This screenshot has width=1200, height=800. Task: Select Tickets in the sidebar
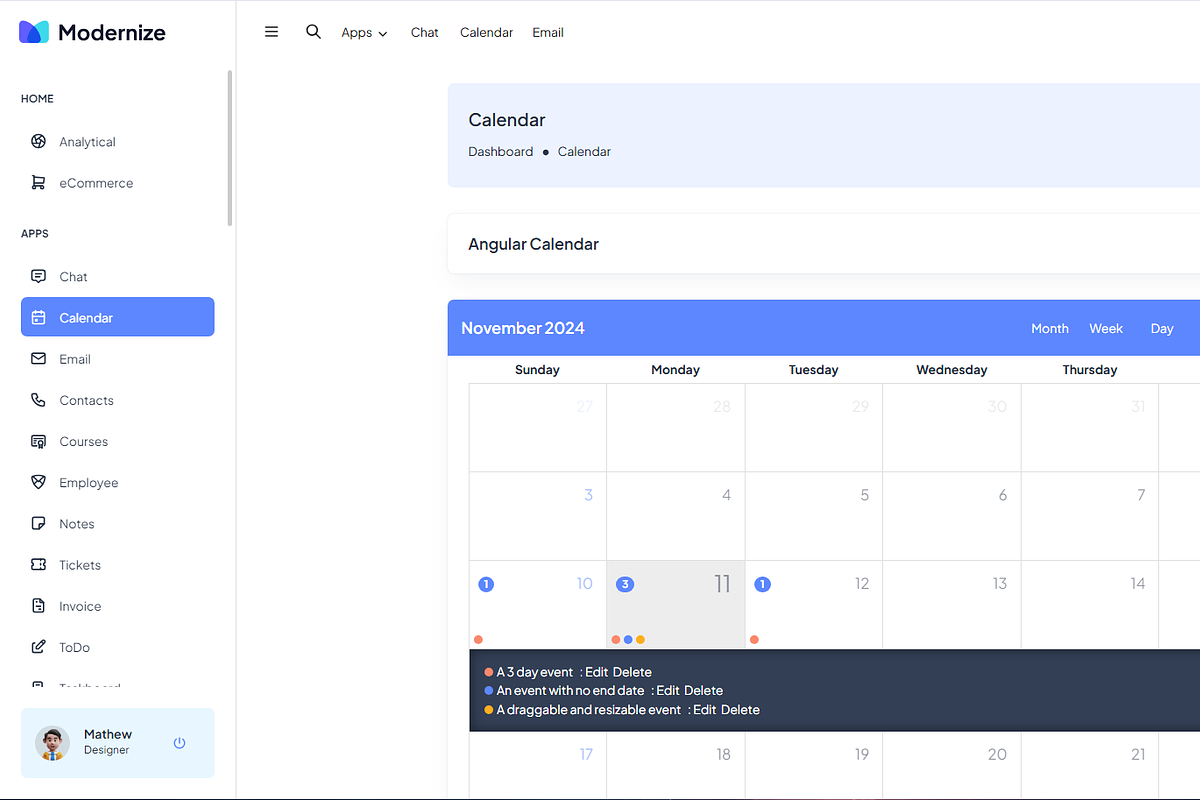(x=117, y=564)
